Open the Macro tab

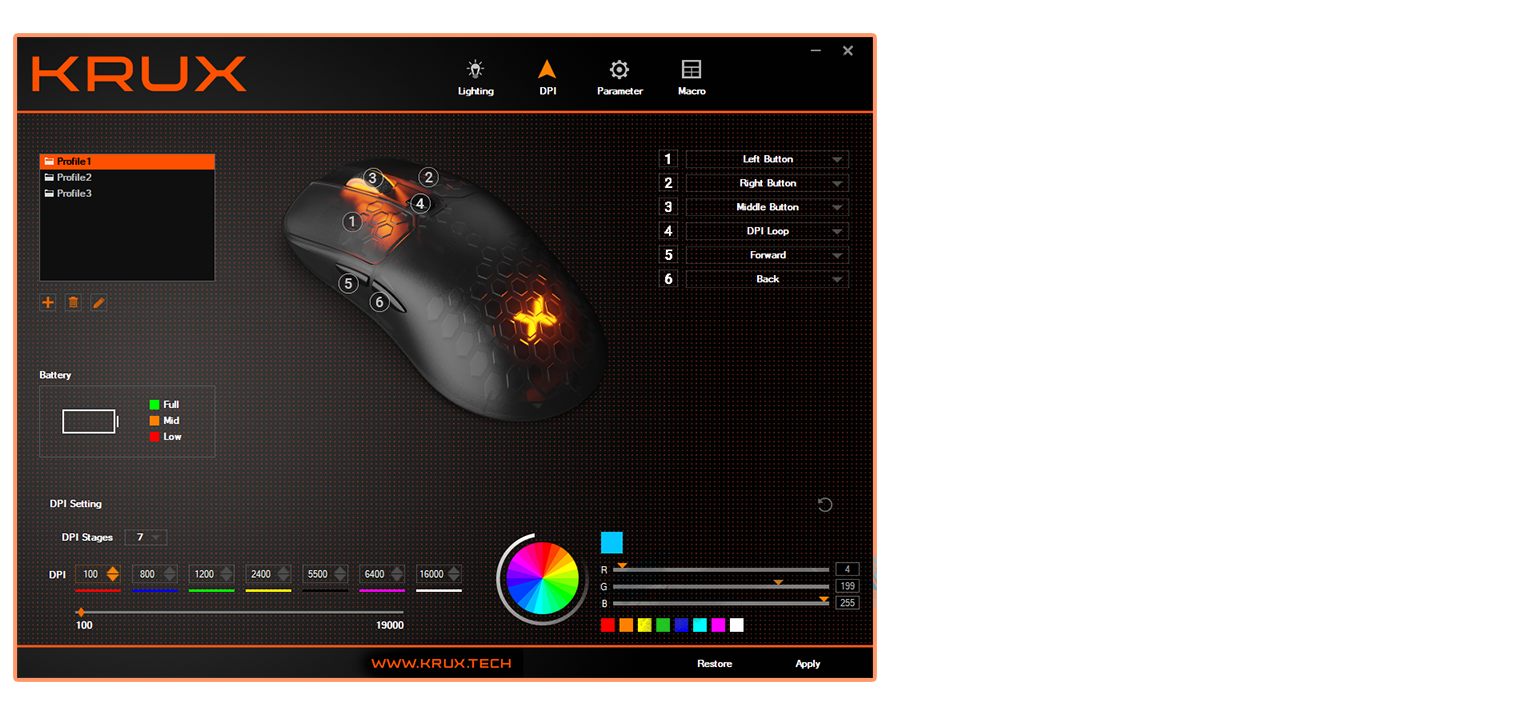coord(691,78)
